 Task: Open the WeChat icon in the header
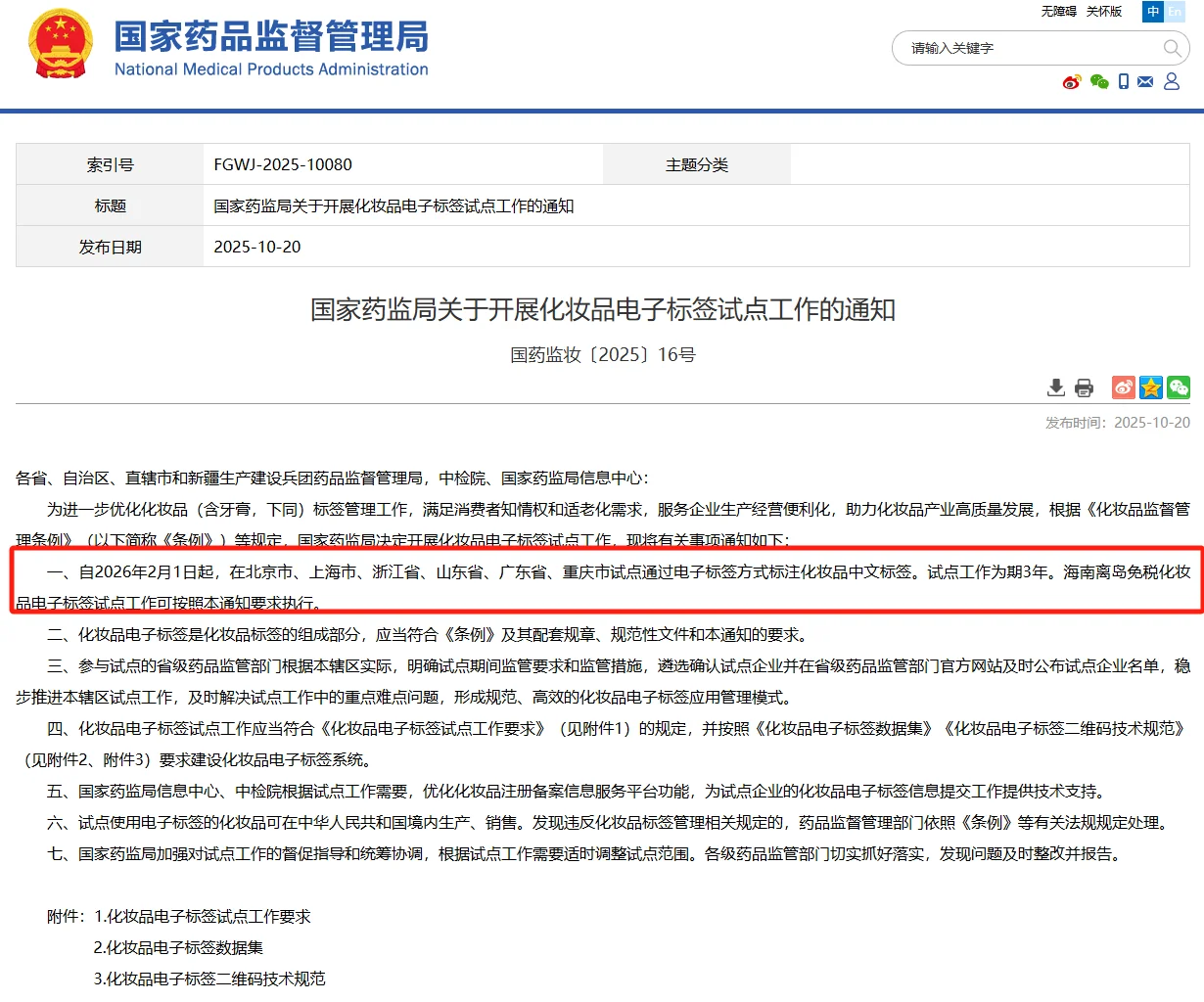(x=1097, y=82)
